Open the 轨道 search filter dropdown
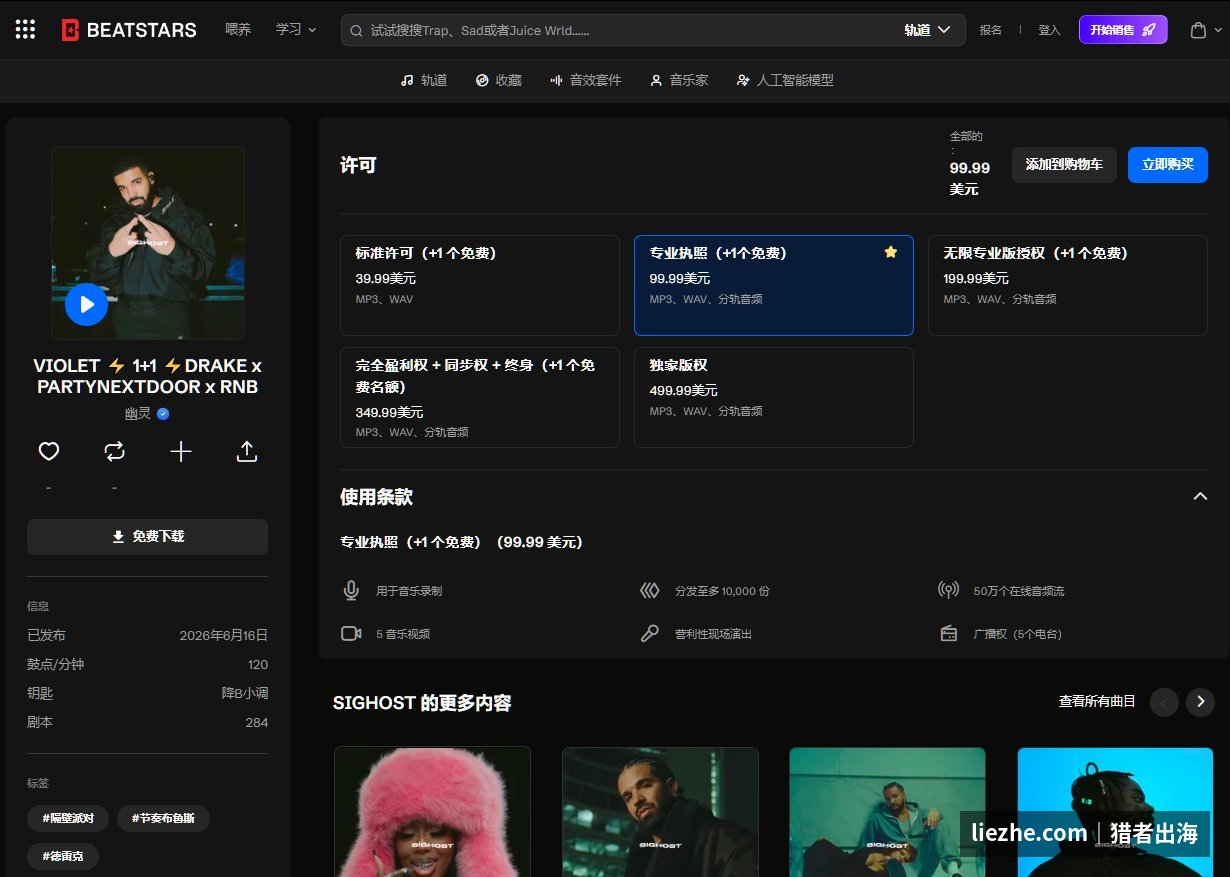The width and height of the screenshot is (1230, 877). 927,30
